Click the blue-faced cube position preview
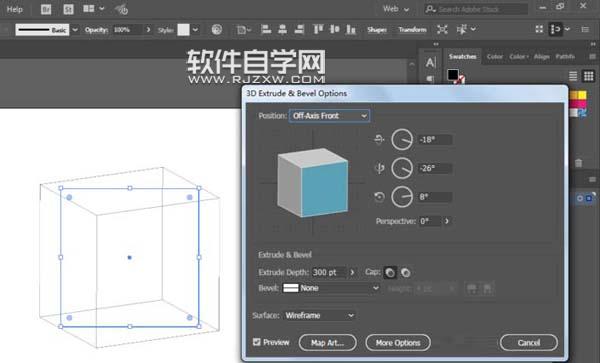The height and width of the screenshot is (363, 600). click(x=313, y=182)
